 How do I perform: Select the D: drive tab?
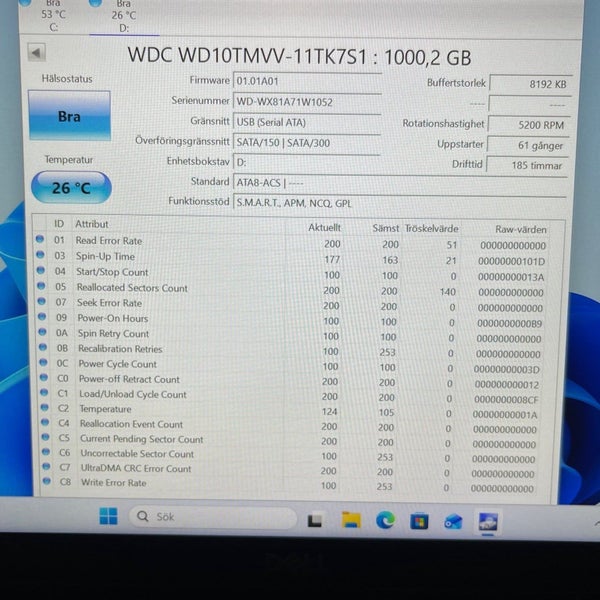pos(124,16)
